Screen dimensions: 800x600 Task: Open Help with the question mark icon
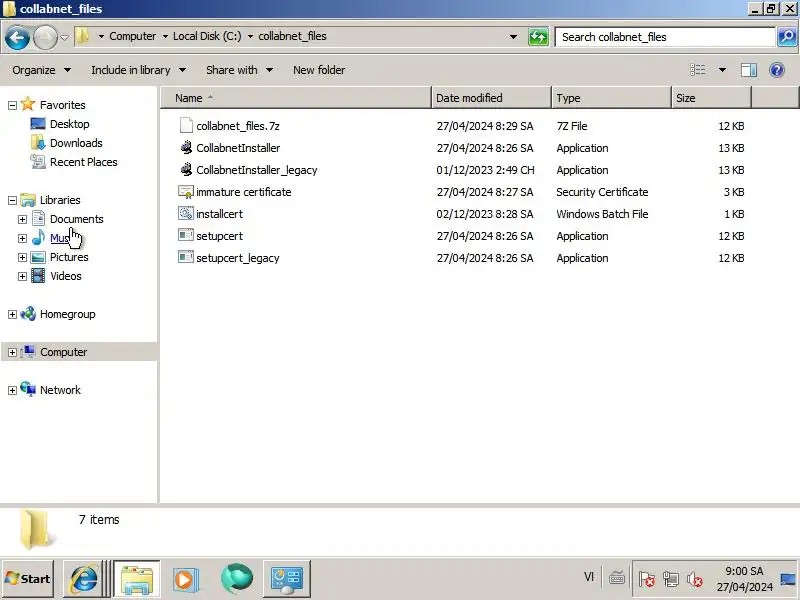(x=777, y=70)
